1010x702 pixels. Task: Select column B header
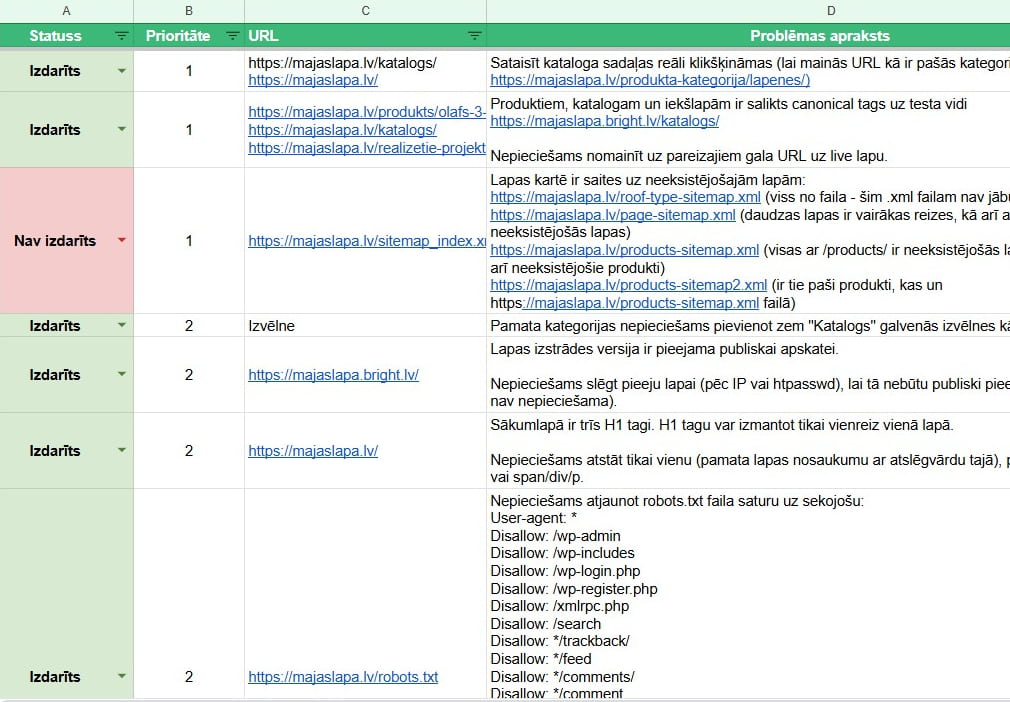pos(189,10)
